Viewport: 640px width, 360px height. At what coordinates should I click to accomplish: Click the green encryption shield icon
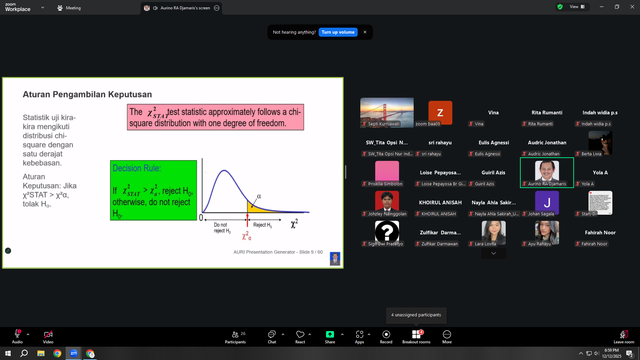click(x=560, y=7)
